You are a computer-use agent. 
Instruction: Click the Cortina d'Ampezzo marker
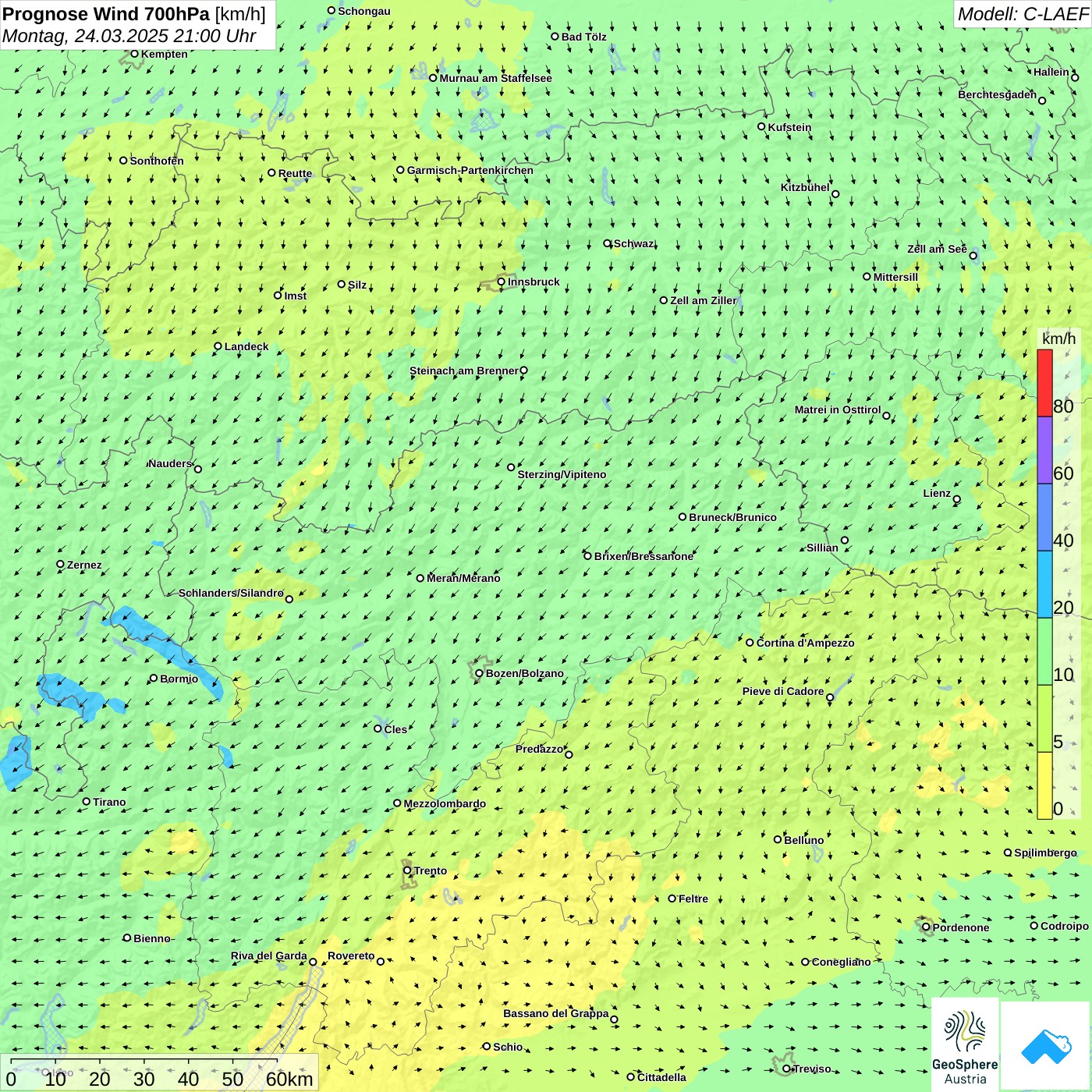click(750, 643)
